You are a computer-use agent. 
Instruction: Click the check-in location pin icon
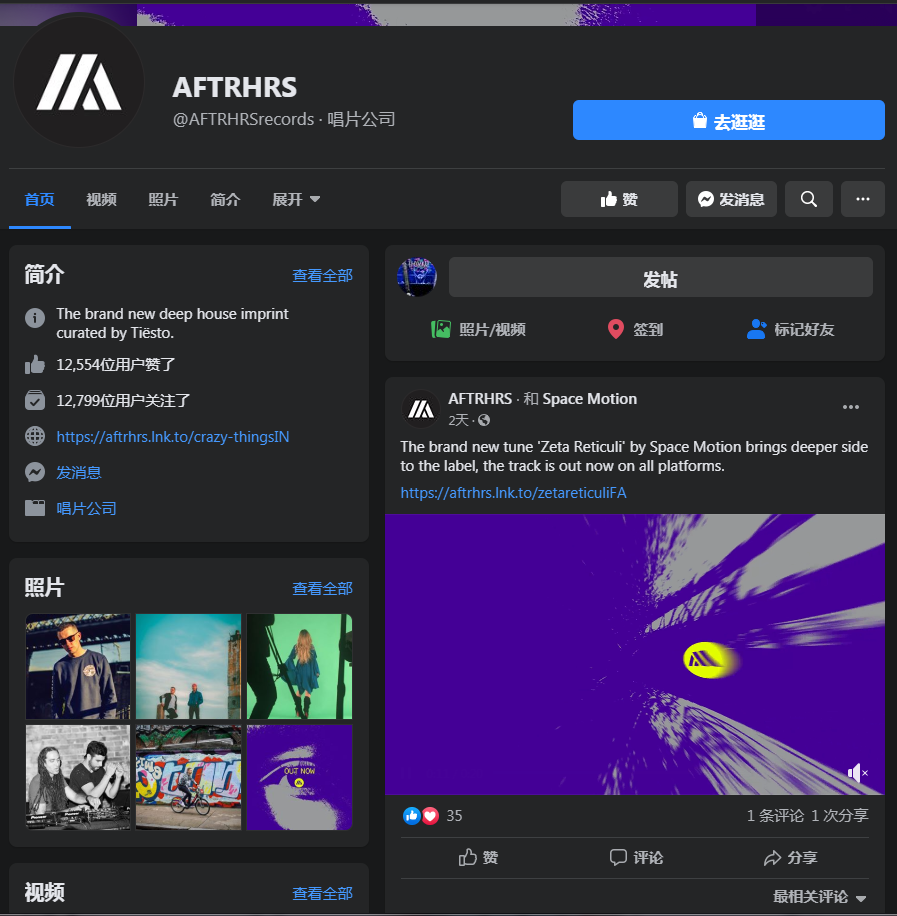615,329
